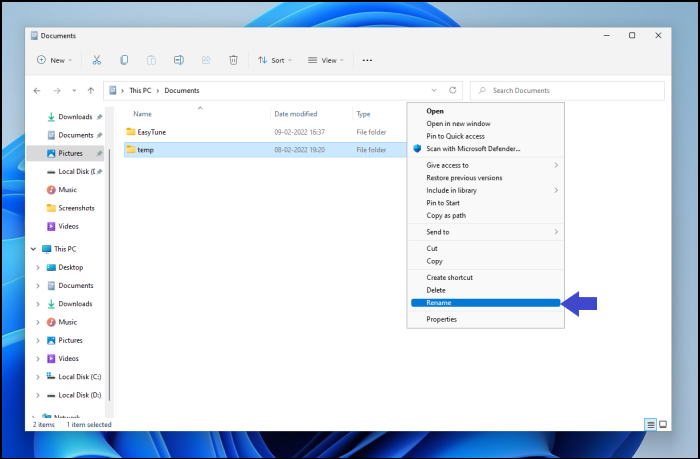Expand the Local Disk (C:) tree node
Screen dimensions: 700x459
(38, 377)
